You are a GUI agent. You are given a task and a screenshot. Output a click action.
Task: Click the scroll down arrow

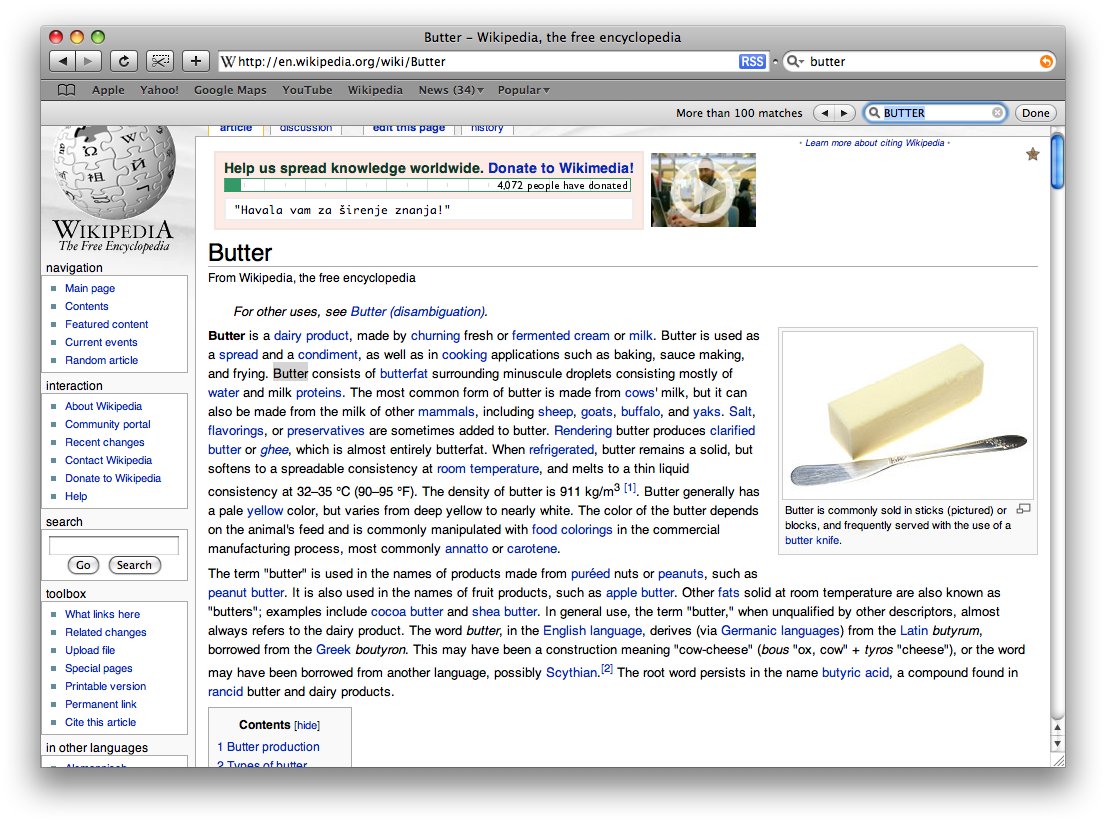pyautogui.click(x=1057, y=743)
